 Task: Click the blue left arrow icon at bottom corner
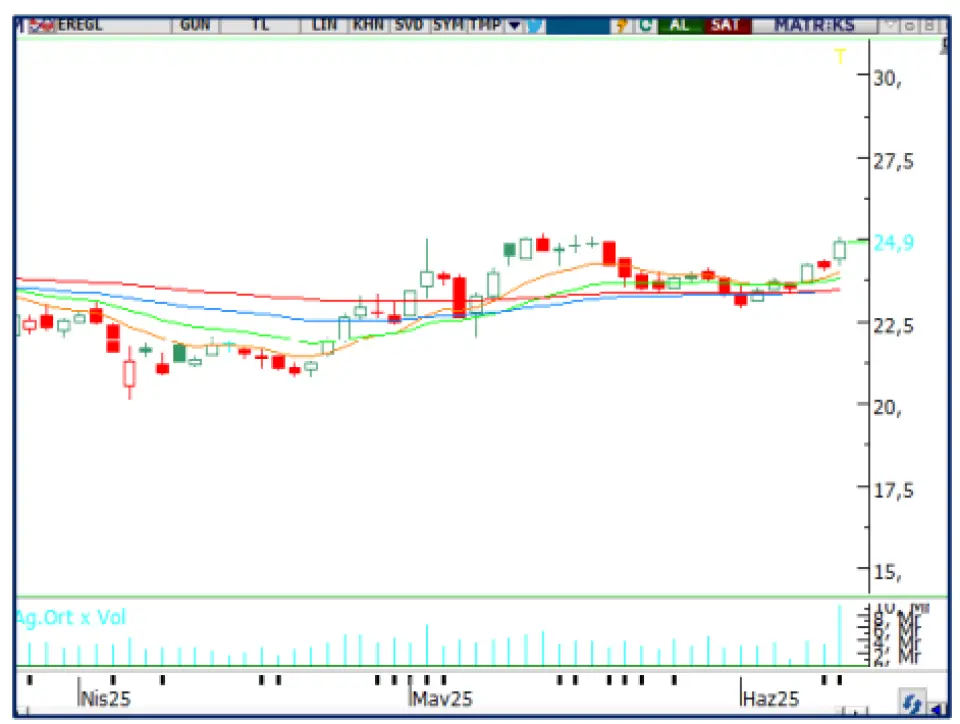[937, 708]
